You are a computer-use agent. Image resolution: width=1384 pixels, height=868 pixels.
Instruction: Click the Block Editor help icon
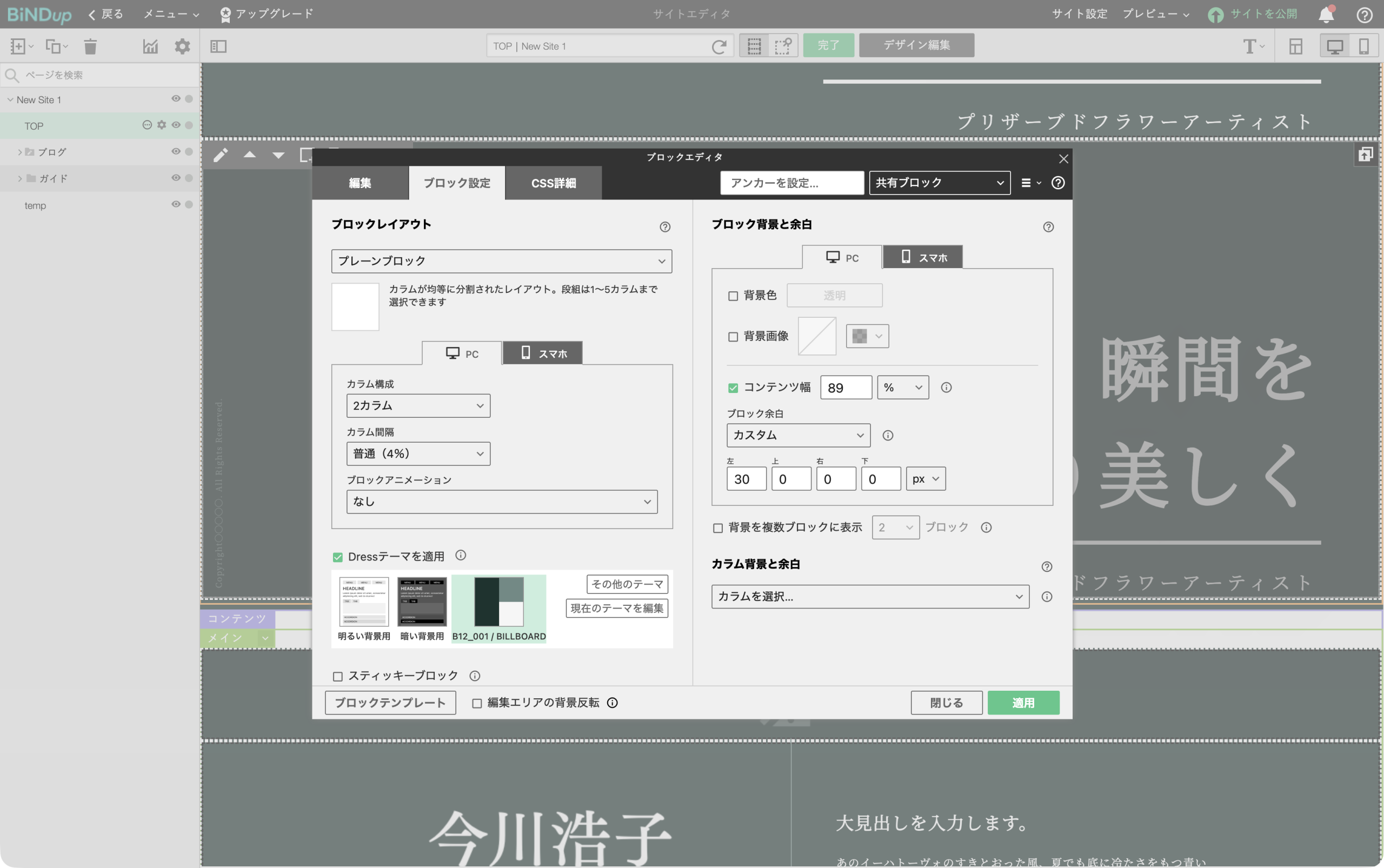click(x=1058, y=183)
